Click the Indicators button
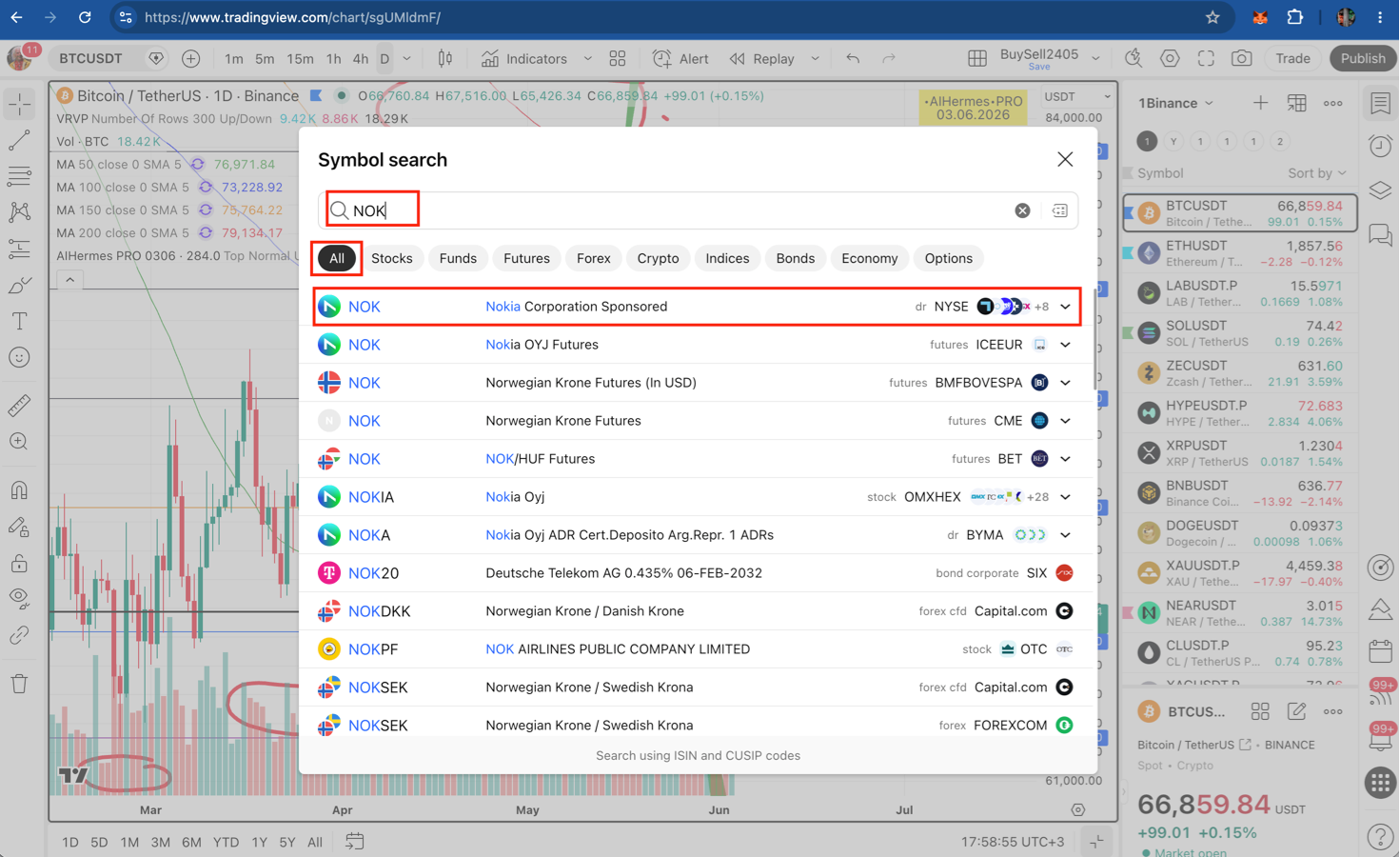Viewport: 1400px width, 857px height. [525, 59]
